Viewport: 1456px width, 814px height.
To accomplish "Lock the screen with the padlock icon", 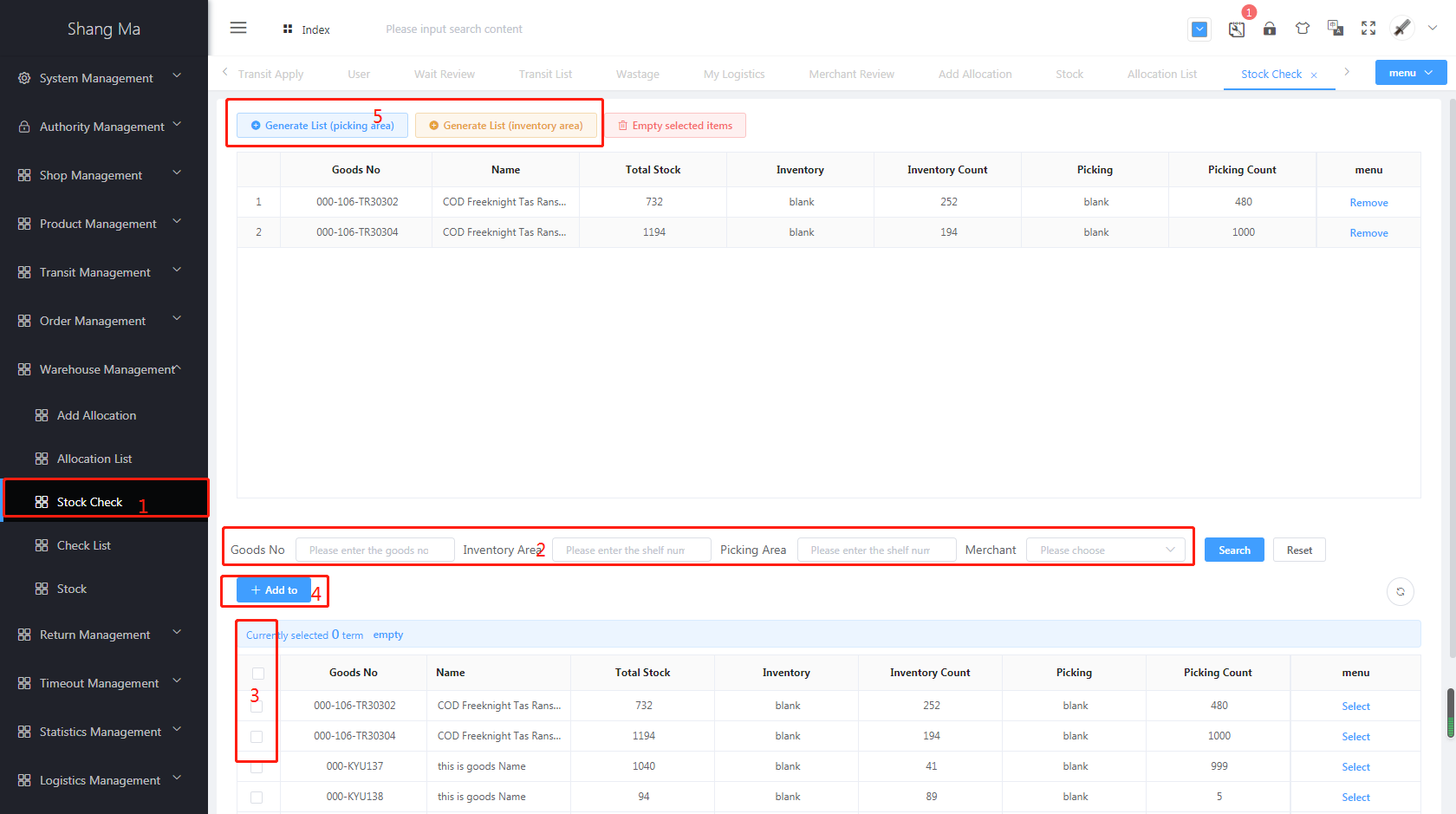I will (1270, 29).
